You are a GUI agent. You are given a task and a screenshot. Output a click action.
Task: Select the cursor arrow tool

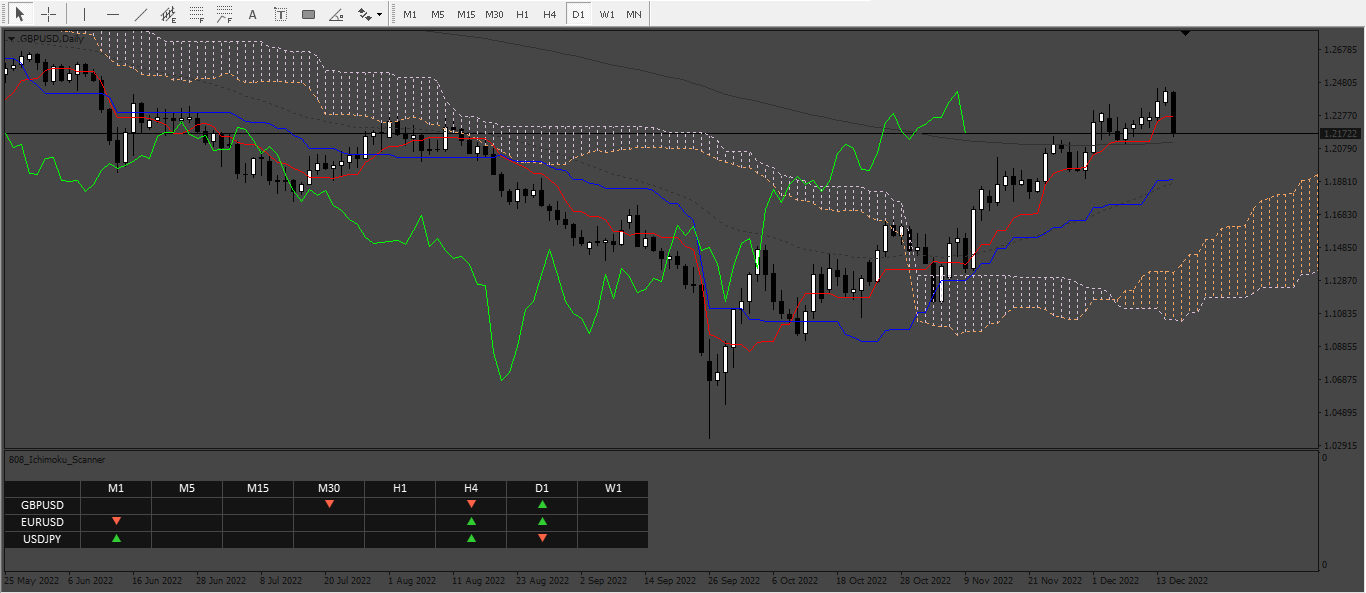pos(19,14)
